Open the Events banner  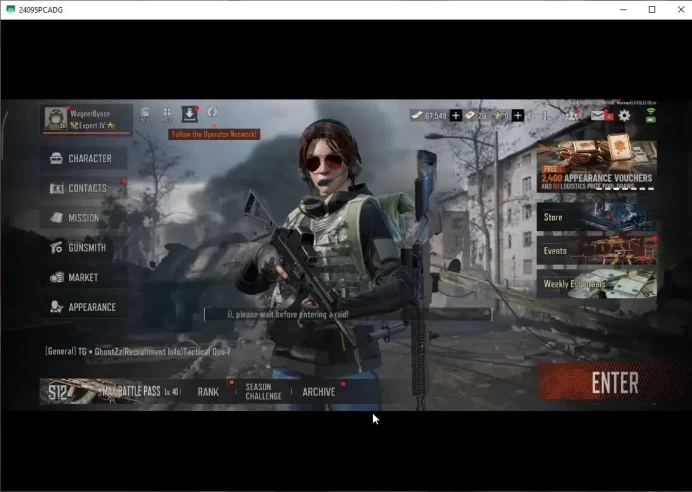point(597,250)
